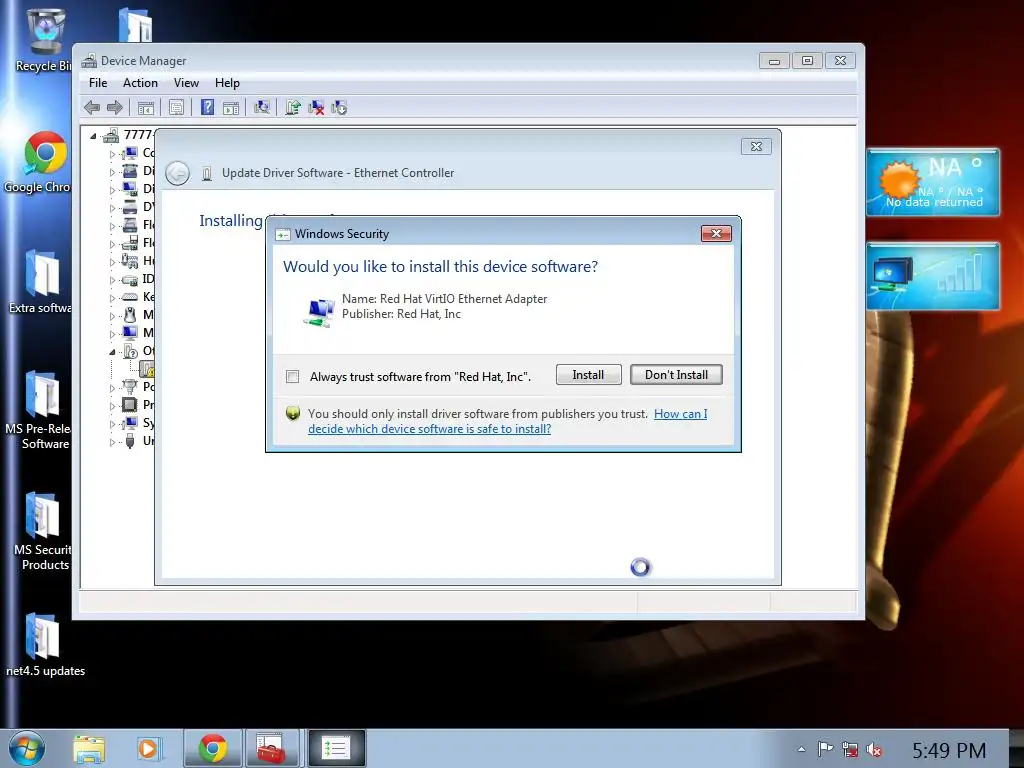1024x768 pixels.
Task: Click the muted volume icon in system tray
Action: click(x=874, y=749)
